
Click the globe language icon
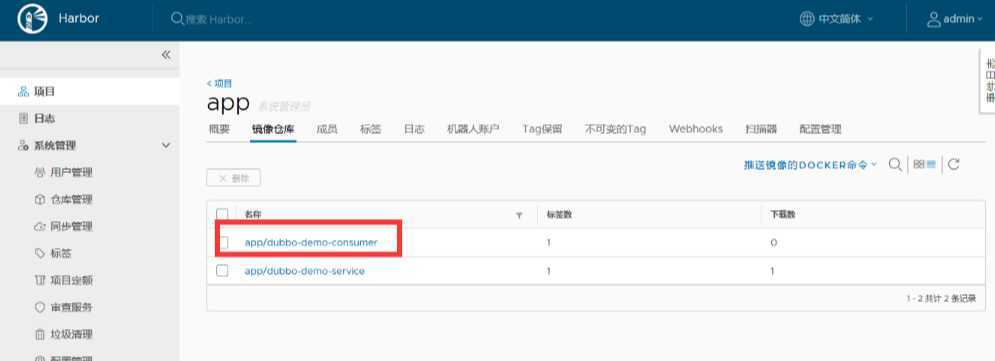(807, 19)
